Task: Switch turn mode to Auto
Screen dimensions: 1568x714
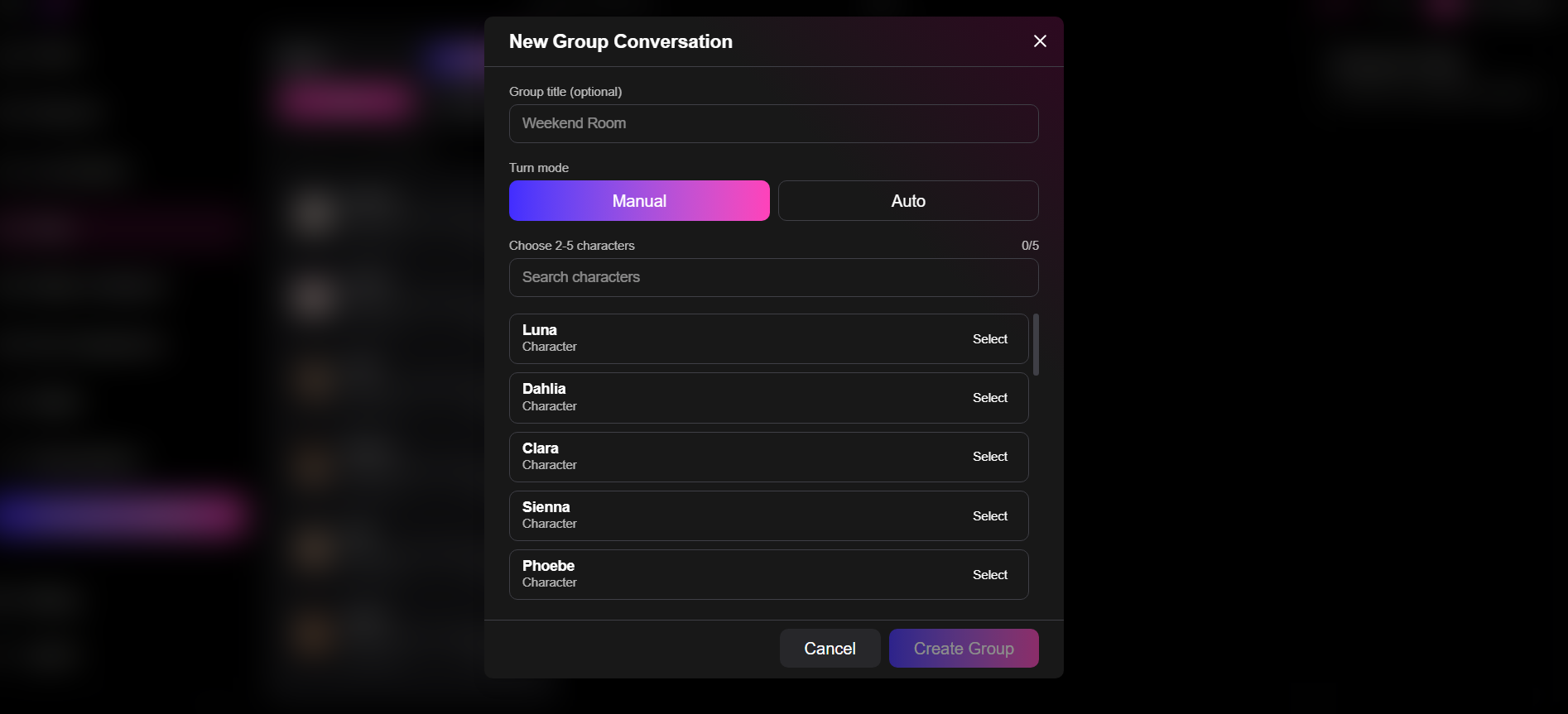Action: [908, 201]
